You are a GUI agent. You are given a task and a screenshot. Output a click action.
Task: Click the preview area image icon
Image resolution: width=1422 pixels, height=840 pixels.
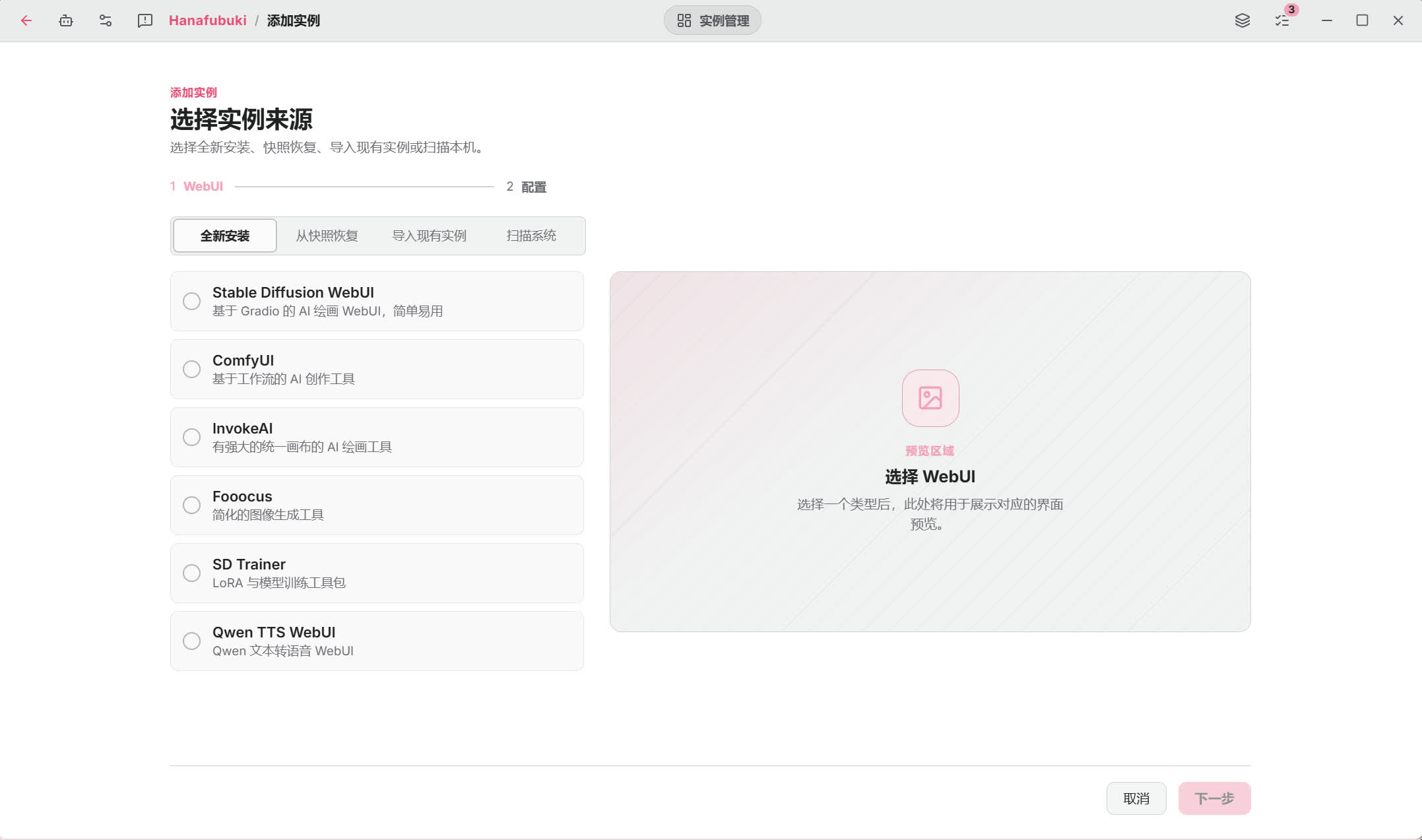click(x=930, y=398)
